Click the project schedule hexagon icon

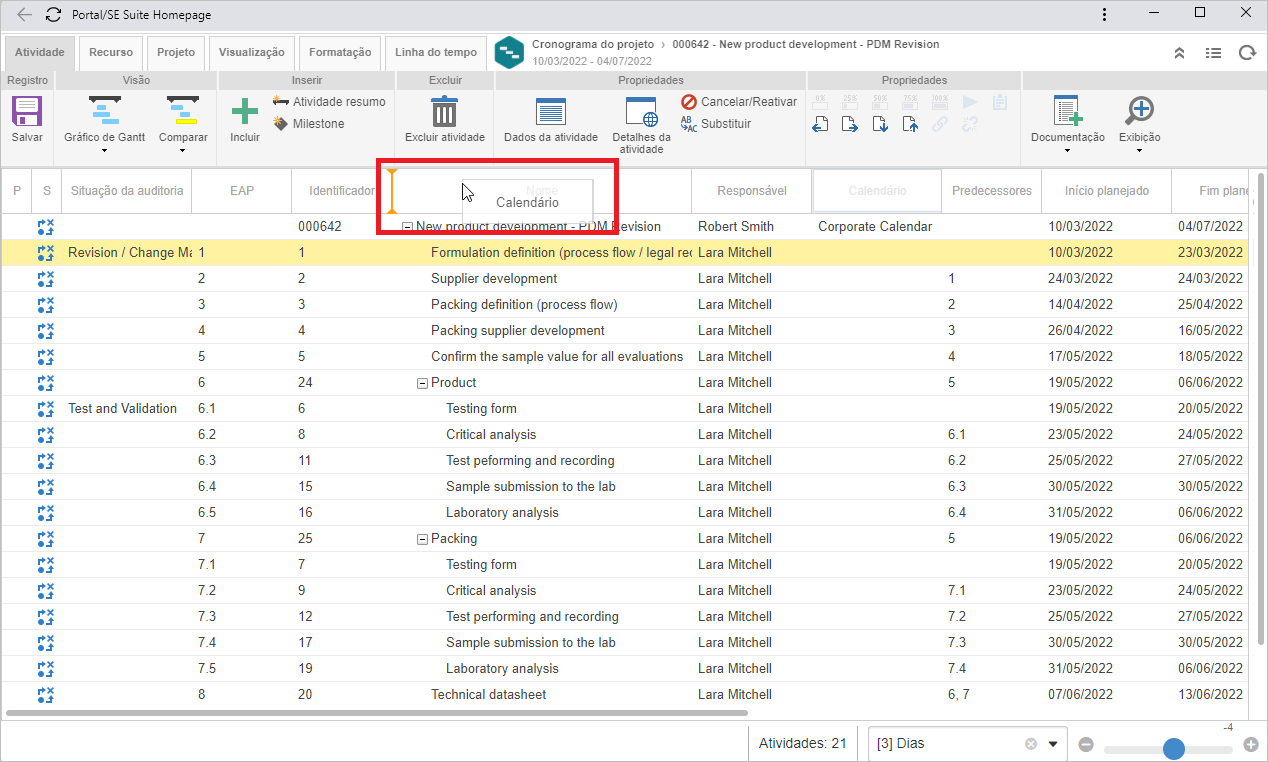pyautogui.click(x=509, y=53)
